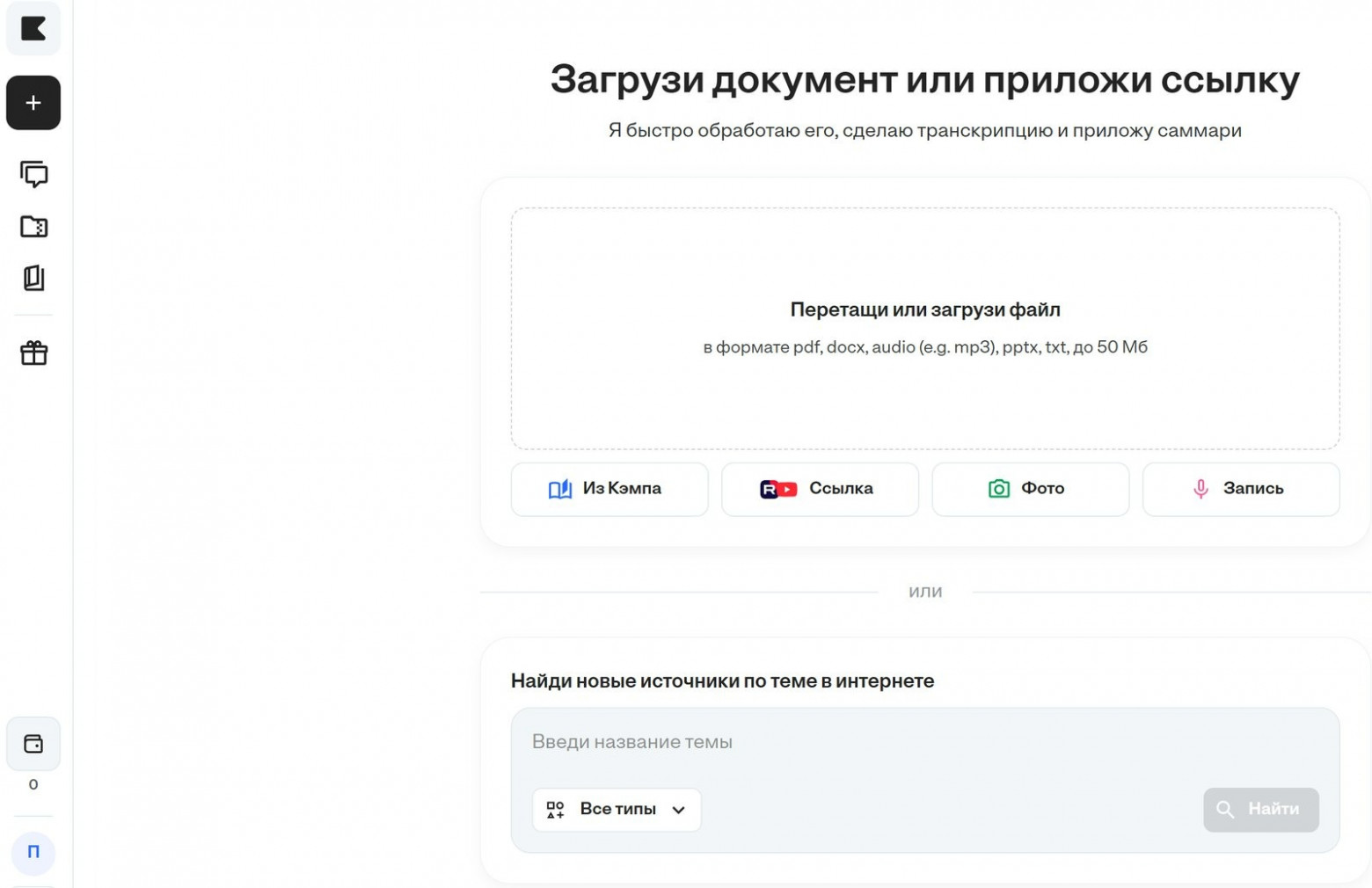Screen dimensions: 1372x888
Task: Open the gift box icon
Action: (x=33, y=353)
